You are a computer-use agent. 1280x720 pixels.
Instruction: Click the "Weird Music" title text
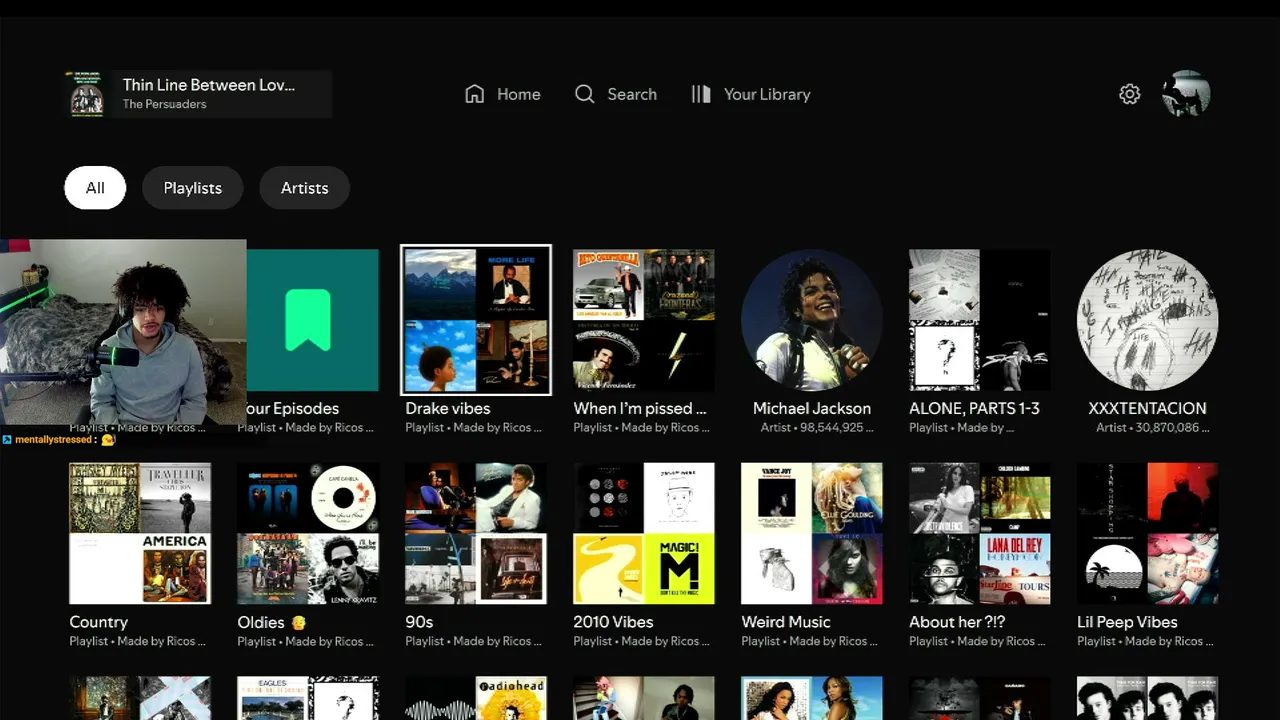coord(786,622)
